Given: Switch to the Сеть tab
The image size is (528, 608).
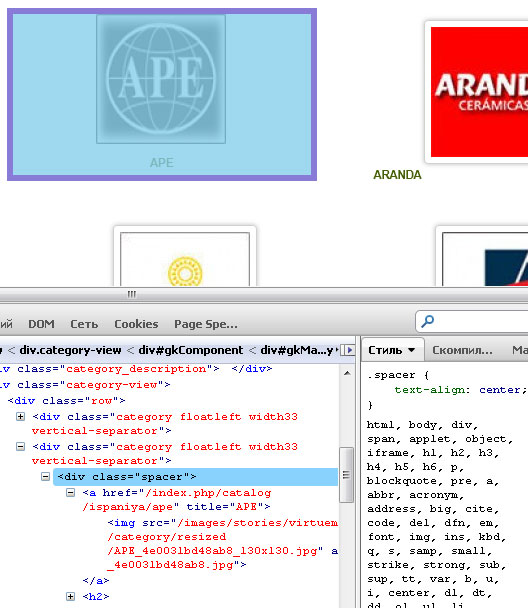Looking at the screenshot, I should [84, 324].
